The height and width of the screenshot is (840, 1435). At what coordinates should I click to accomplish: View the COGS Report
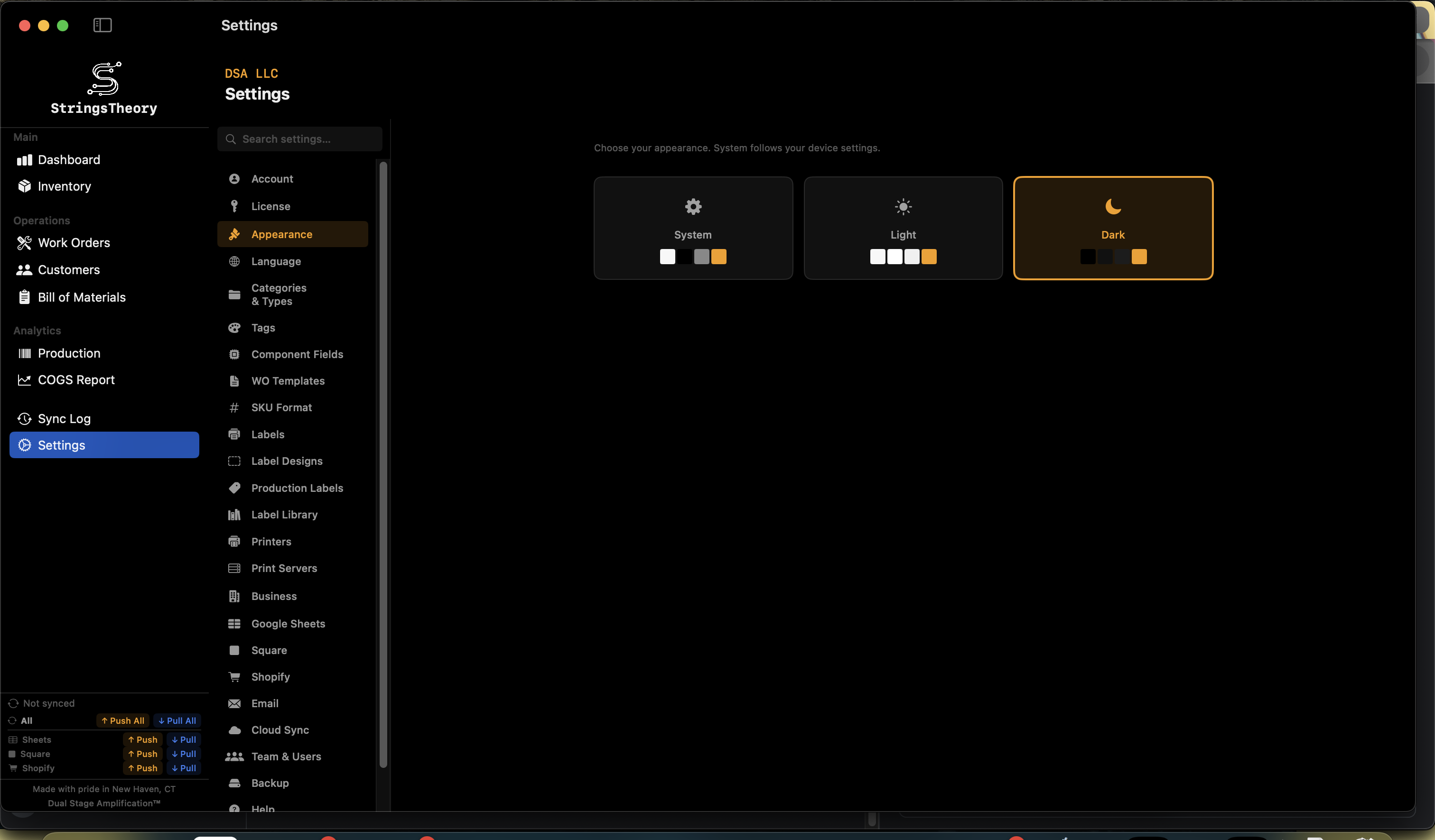pos(76,379)
